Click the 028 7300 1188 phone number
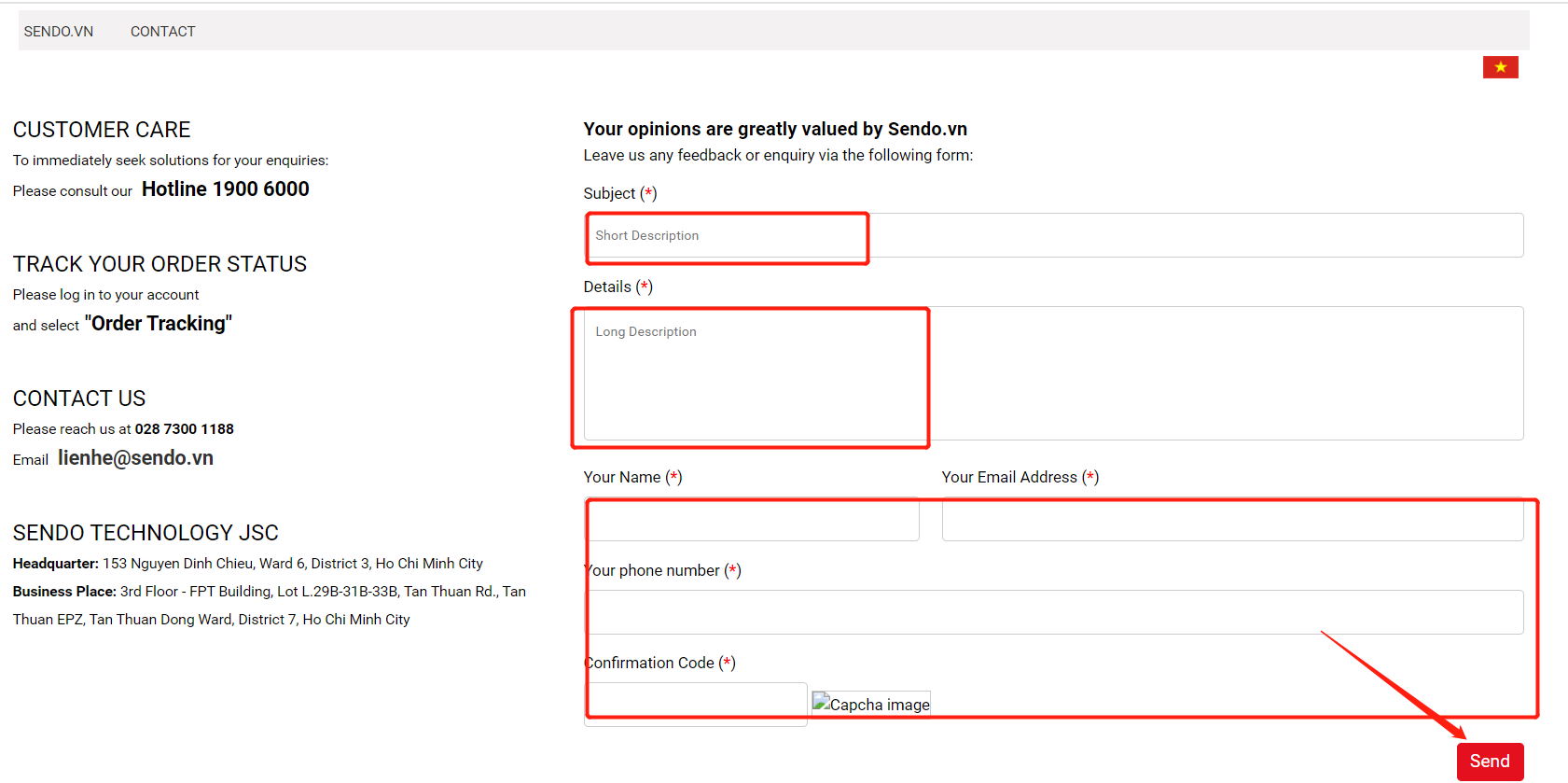 point(184,429)
